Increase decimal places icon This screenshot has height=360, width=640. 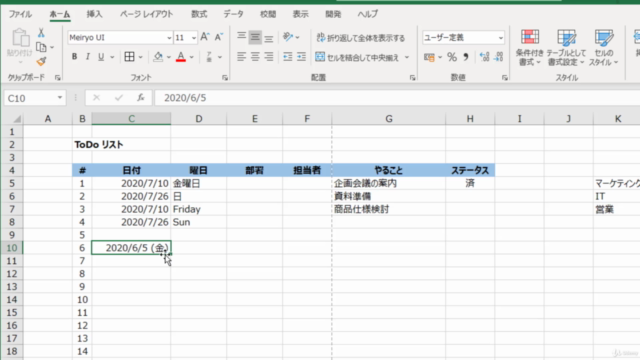coord(484,57)
